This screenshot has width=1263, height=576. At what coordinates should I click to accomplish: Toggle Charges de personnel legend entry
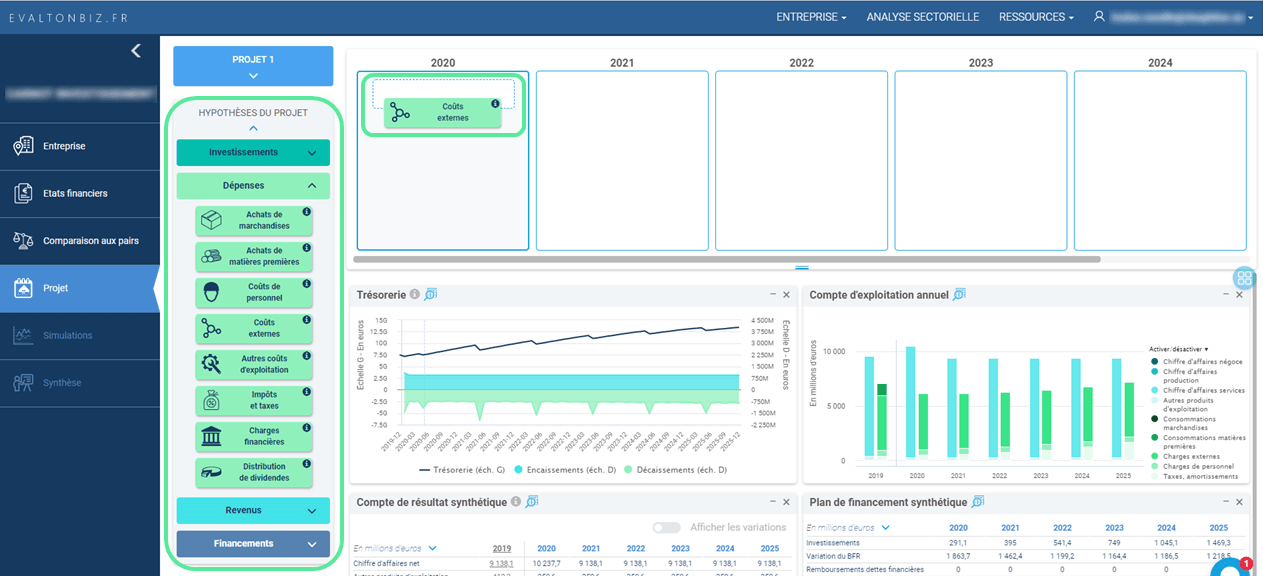(x=1192, y=466)
